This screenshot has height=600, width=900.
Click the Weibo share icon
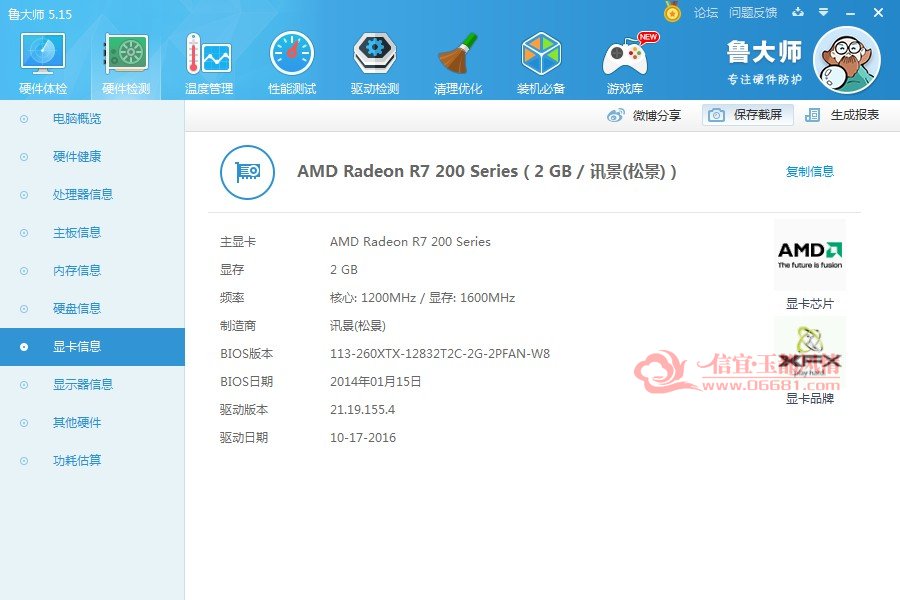point(615,115)
